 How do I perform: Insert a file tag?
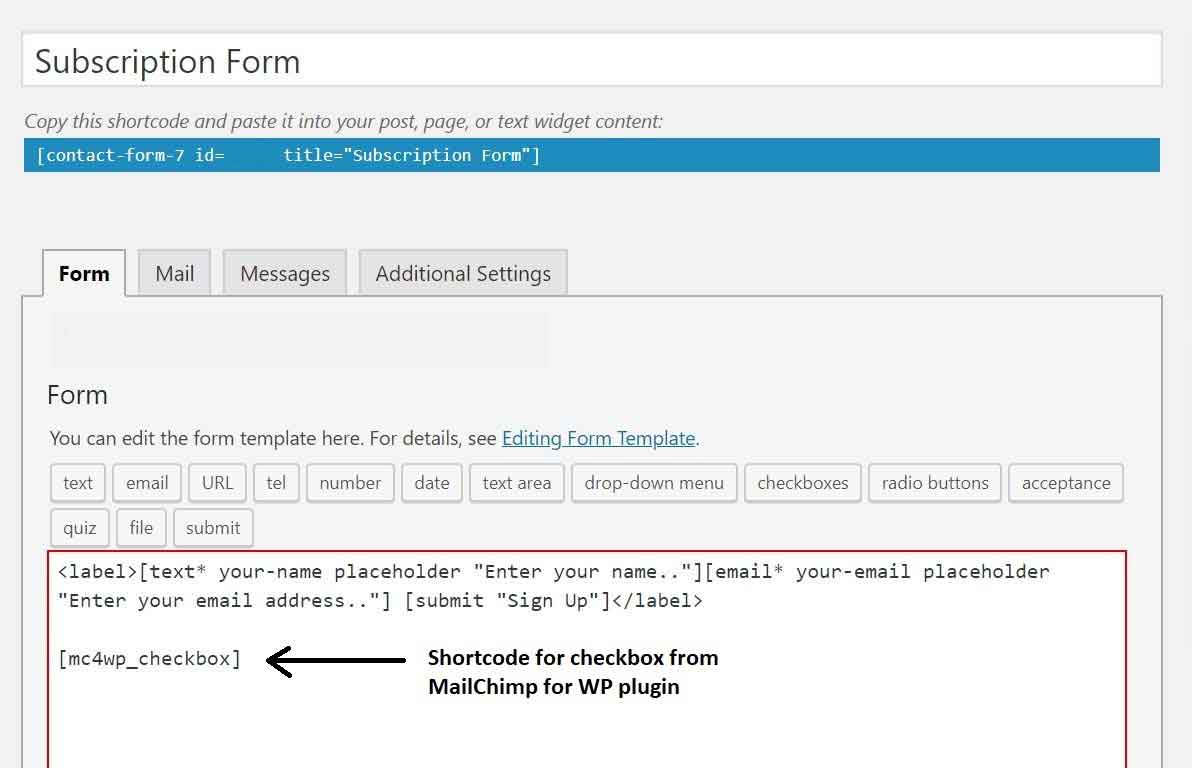(x=141, y=528)
